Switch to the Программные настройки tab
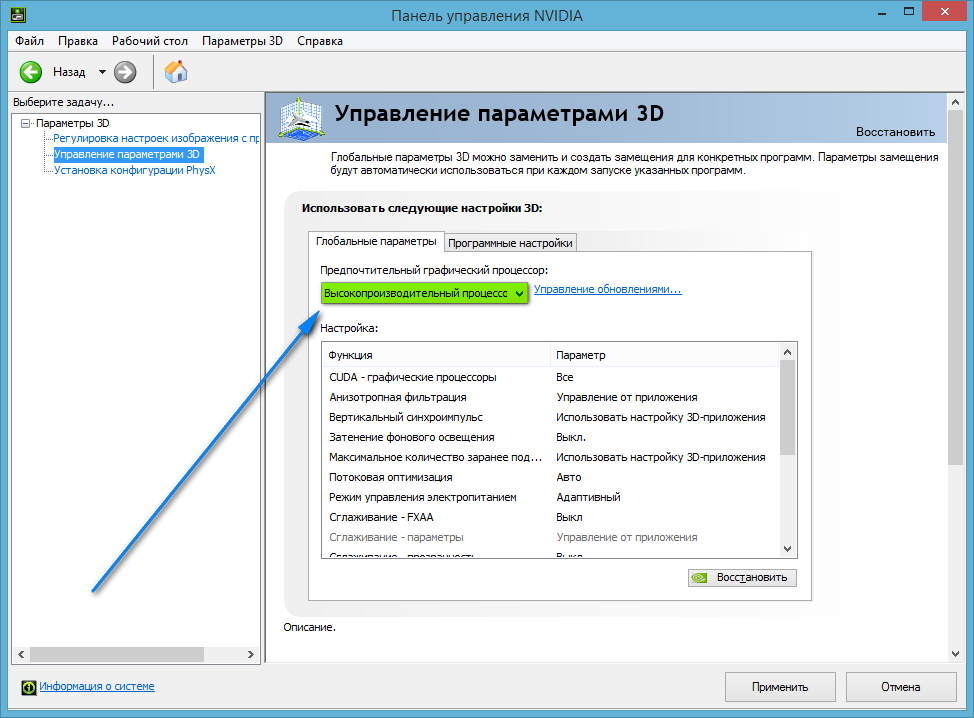Image resolution: width=974 pixels, height=718 pixels. [510, 243]
